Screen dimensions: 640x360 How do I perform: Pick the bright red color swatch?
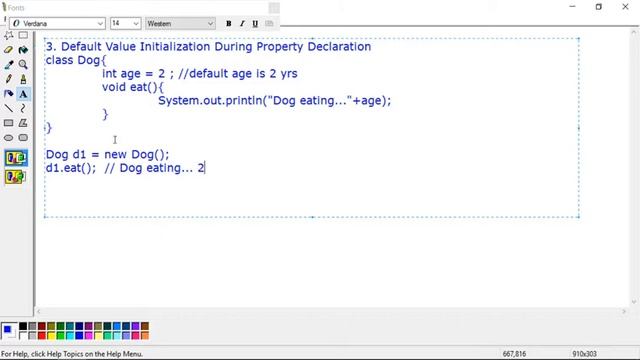42,336
